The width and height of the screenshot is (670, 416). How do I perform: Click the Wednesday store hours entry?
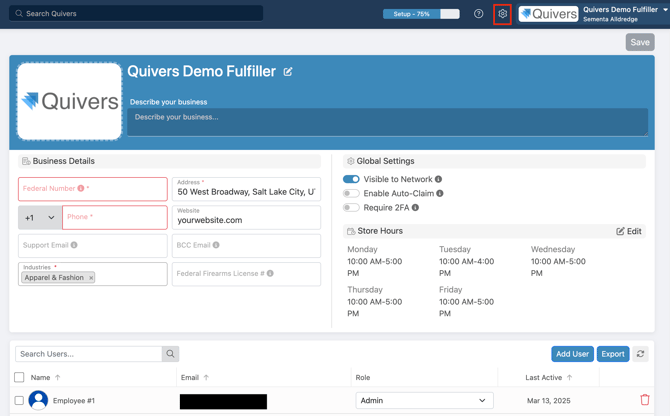[558, 261]
